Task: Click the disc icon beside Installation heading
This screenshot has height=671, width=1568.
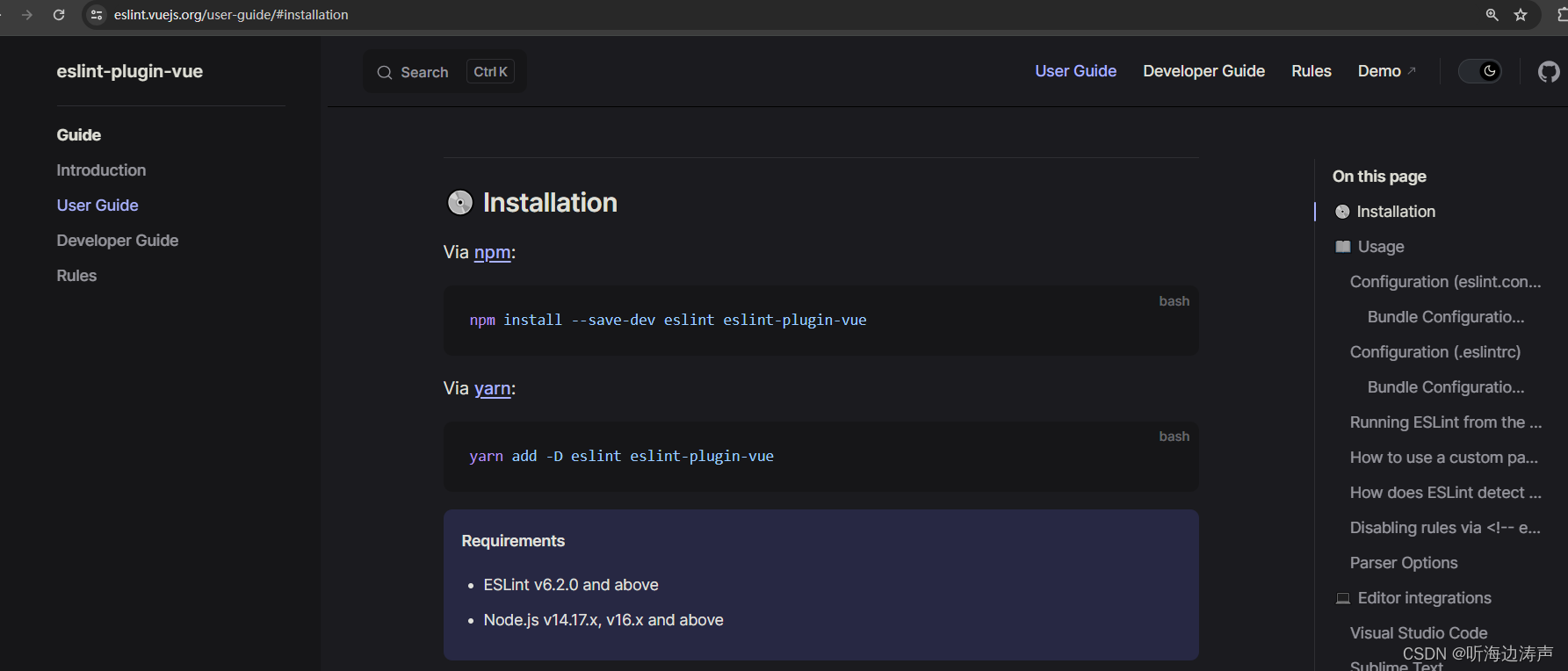Action: tap(460, 203)
